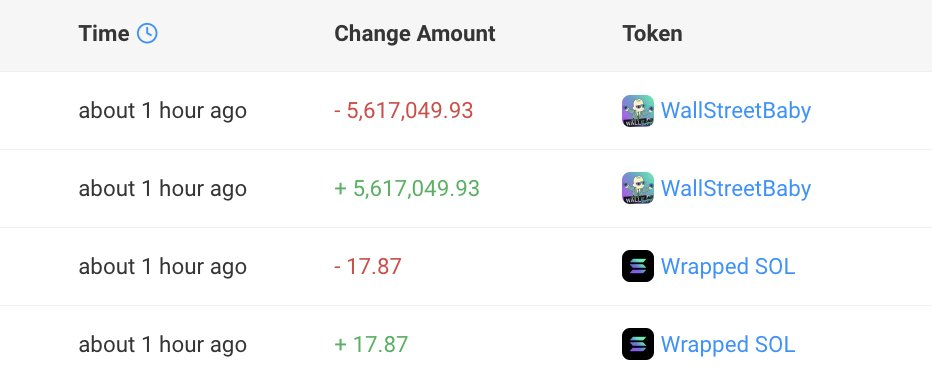
Task: Open WallStreetBaby link beside the red -5,617,049.93
Action: click(736, 111)
